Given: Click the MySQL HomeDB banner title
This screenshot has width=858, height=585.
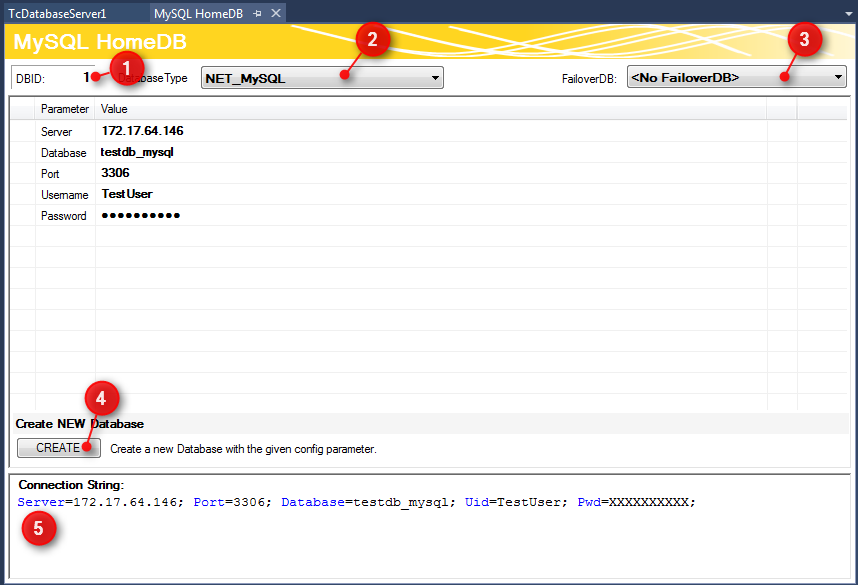Looking at the screenshot, I should pos(100,42).
